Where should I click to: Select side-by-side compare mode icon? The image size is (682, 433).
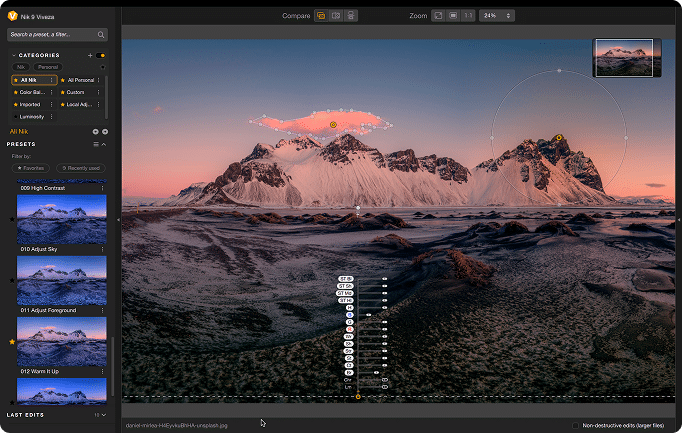pyautogui.click(x=351, y=16)
